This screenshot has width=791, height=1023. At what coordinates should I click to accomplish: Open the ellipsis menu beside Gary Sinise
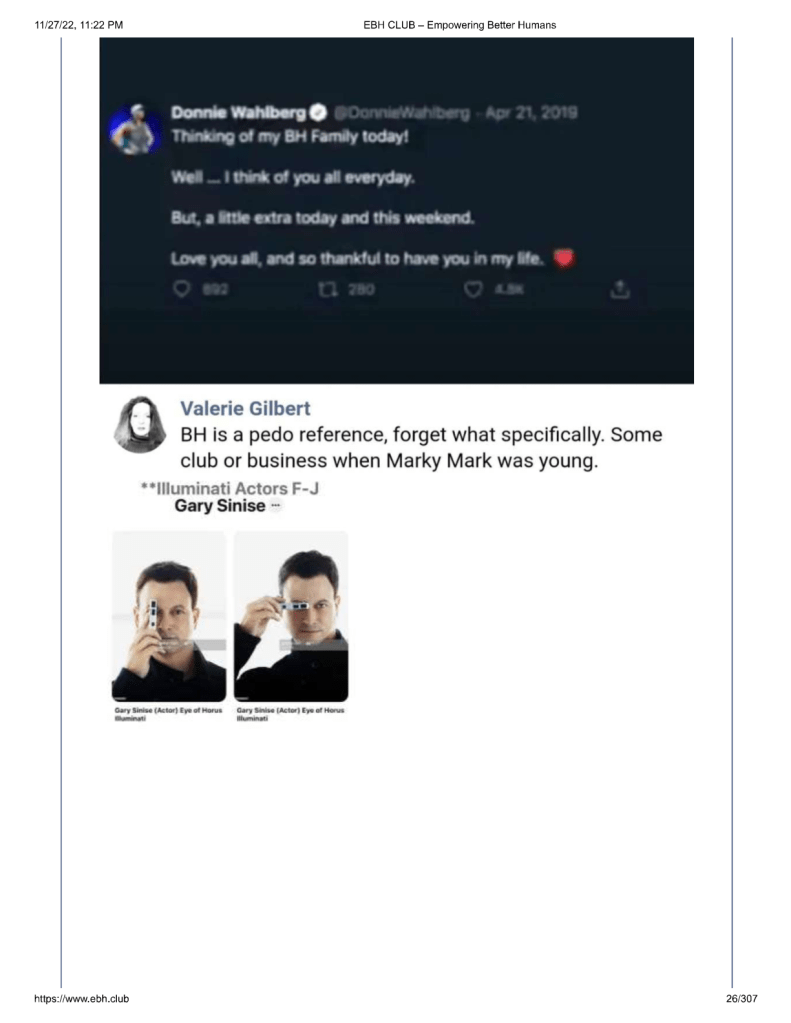tap(275, 506)
